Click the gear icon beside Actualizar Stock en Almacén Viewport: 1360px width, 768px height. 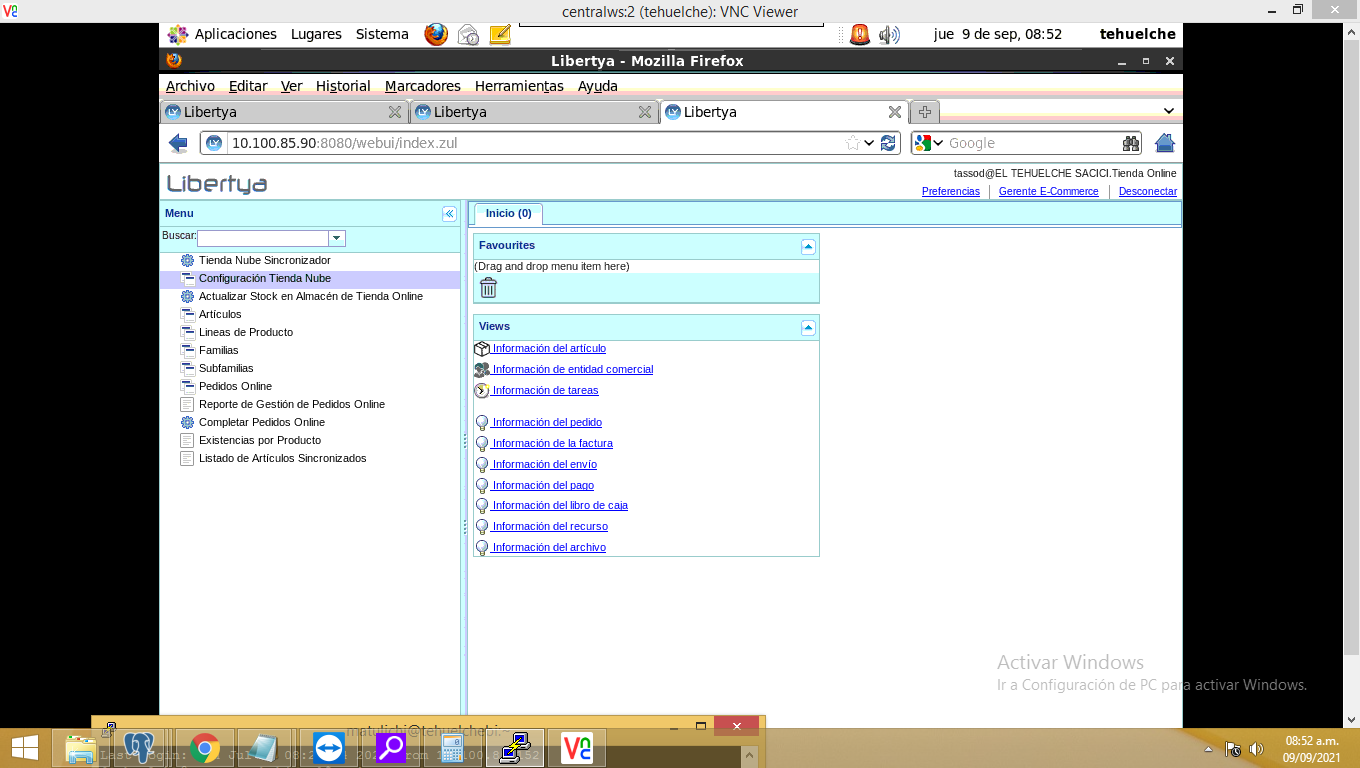[x=187, y=296]
